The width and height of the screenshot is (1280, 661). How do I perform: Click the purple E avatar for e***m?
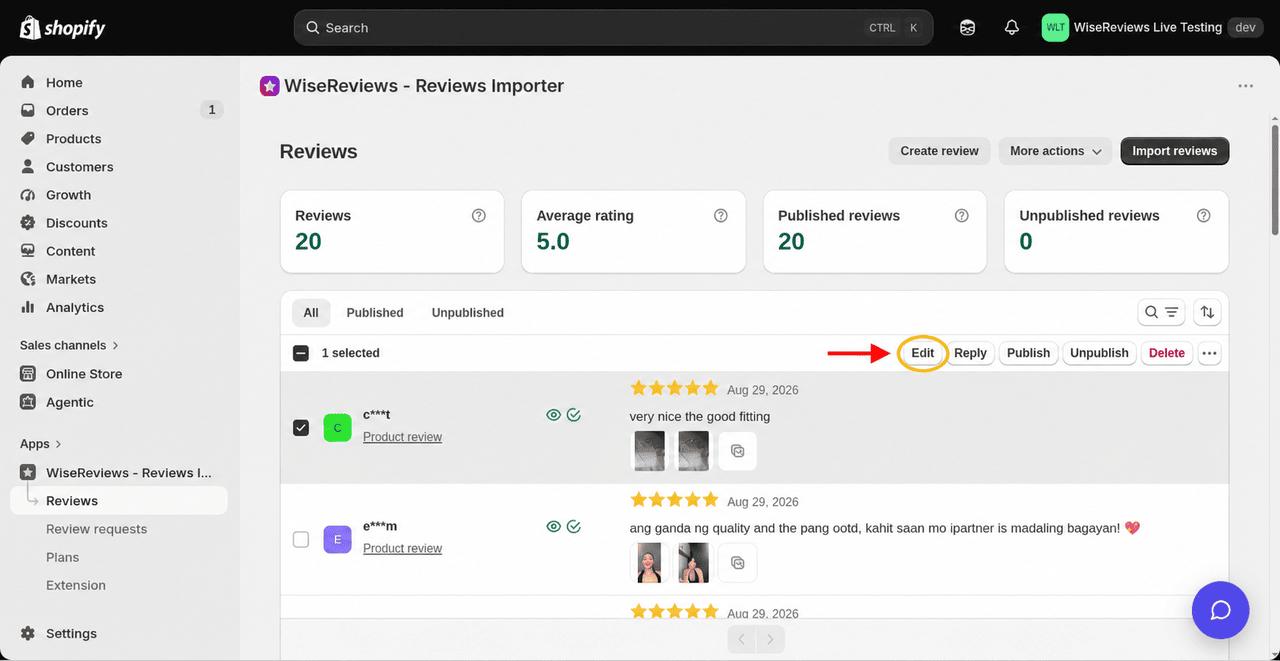(x=337, y=540)
